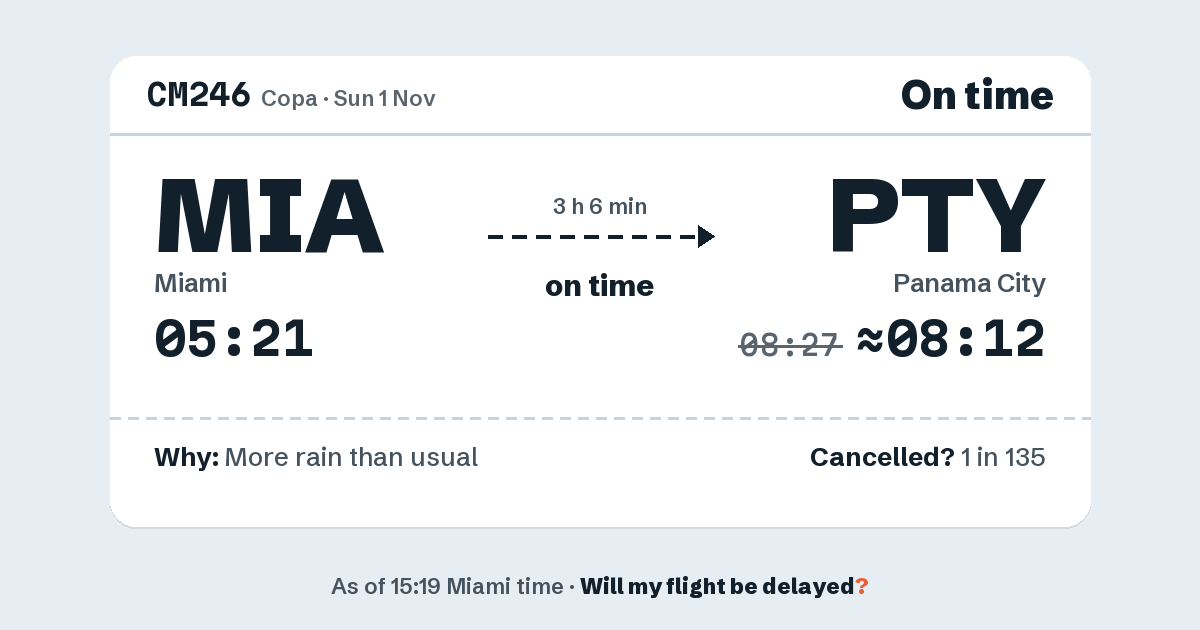Click the dashed flight arrow icon

point(601,237)
